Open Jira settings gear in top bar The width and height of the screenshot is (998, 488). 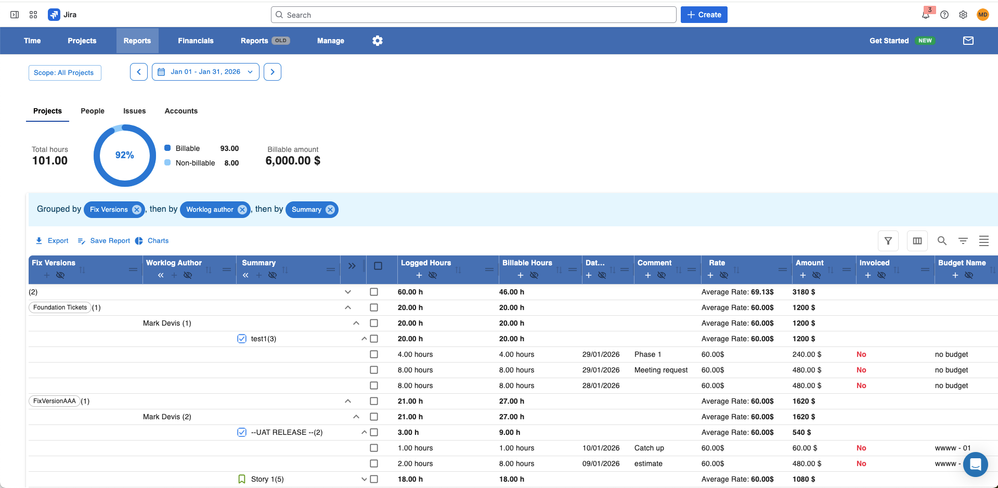tap(963, 15)
